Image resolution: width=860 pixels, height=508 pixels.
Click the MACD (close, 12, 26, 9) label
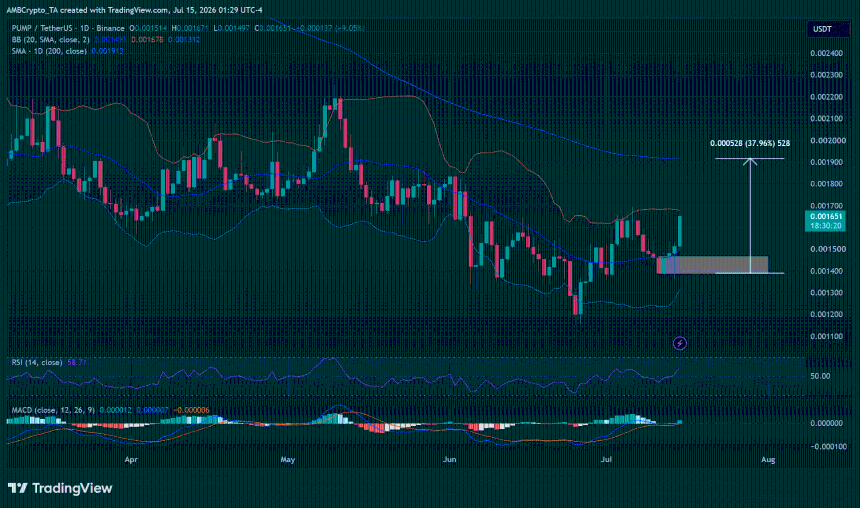click(x=53, y=410)
